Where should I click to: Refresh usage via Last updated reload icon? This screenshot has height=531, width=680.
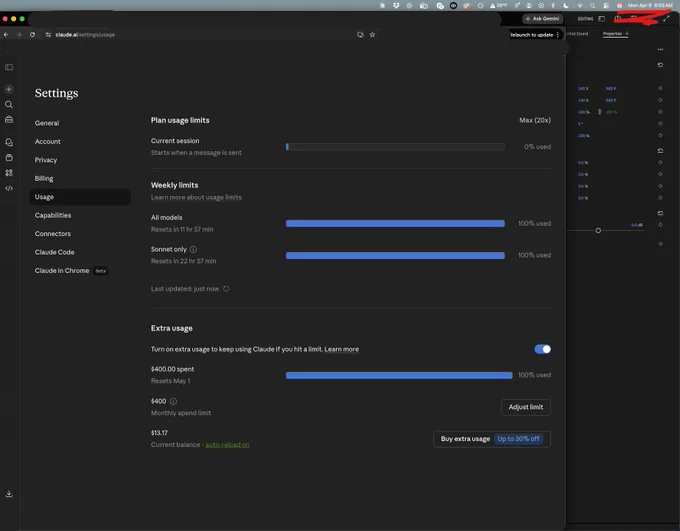(x=226, y=289)
